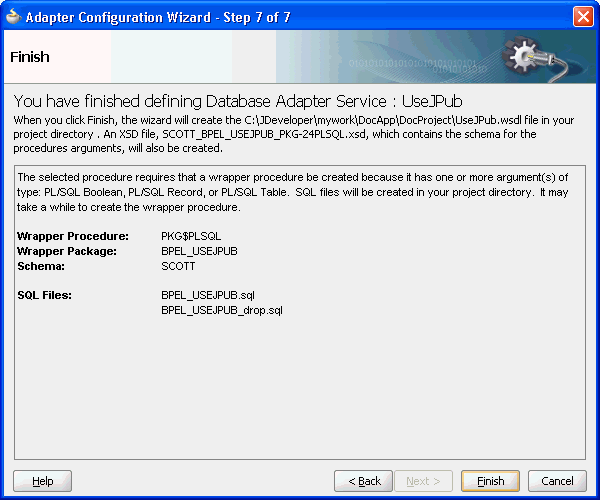Click the Schema label
Screen dimensions: 600x500
tap(41, 266)
